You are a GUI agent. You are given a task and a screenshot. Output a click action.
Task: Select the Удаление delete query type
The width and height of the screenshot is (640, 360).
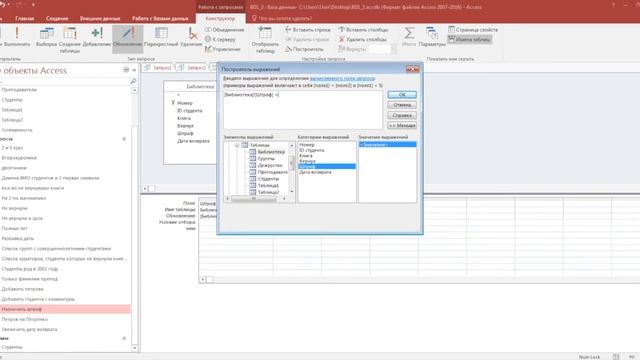coord(191,38)
